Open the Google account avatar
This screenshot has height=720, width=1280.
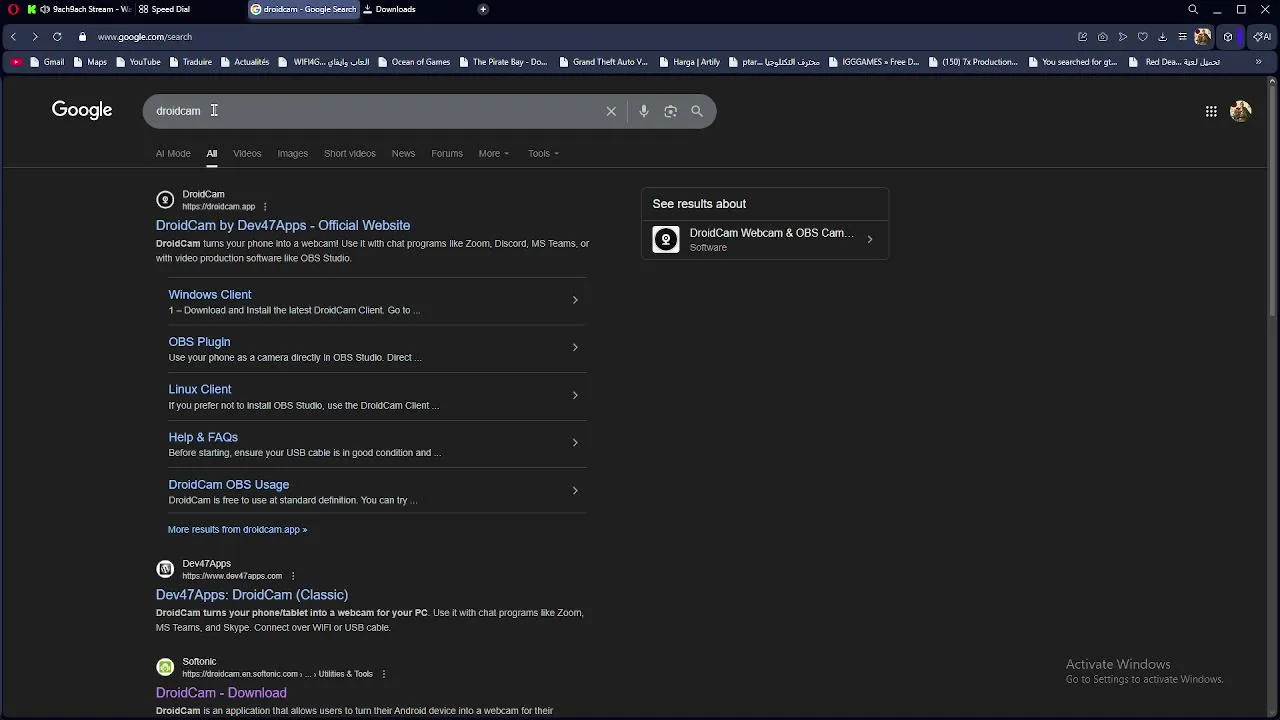[x=1241, y=111]
